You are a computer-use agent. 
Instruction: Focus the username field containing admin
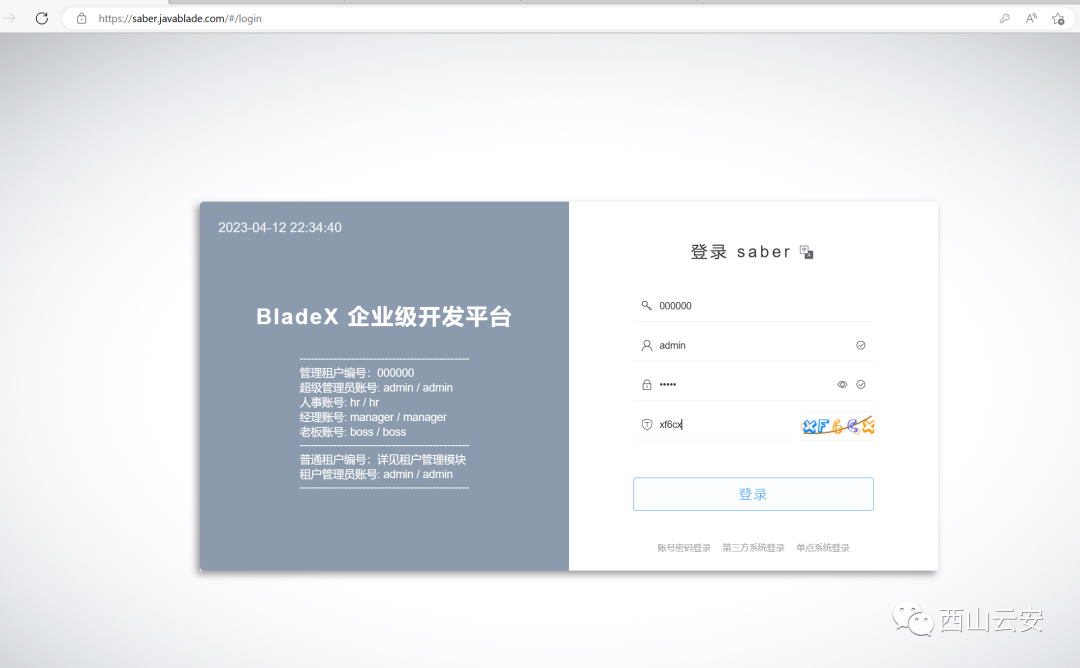tap(754, 345)
